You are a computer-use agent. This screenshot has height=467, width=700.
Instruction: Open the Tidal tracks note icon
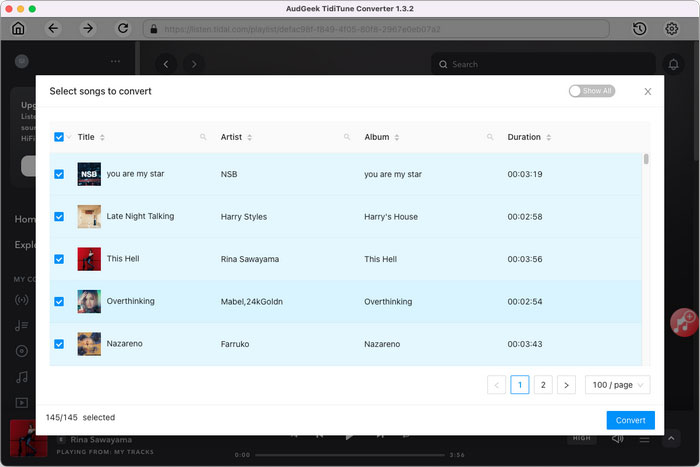coord(21,377)
